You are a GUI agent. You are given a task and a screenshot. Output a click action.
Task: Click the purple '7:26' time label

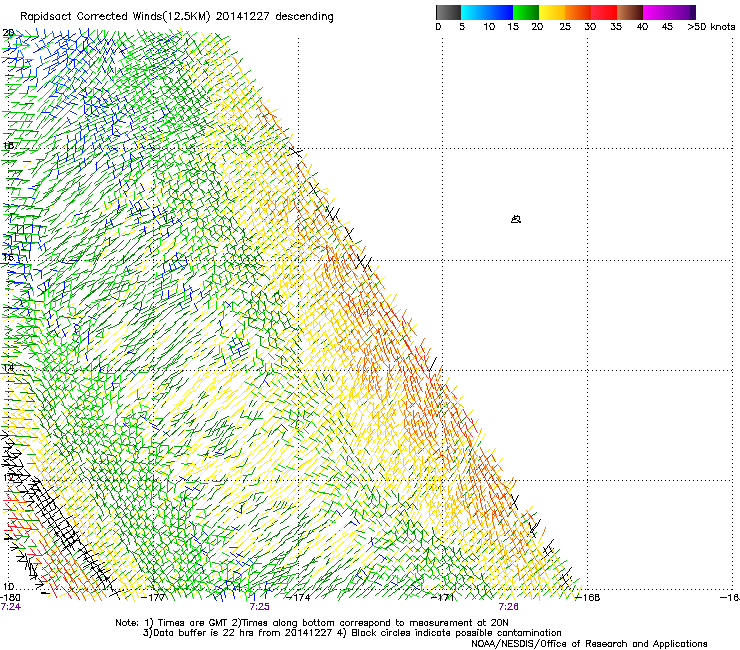point(508,607)
